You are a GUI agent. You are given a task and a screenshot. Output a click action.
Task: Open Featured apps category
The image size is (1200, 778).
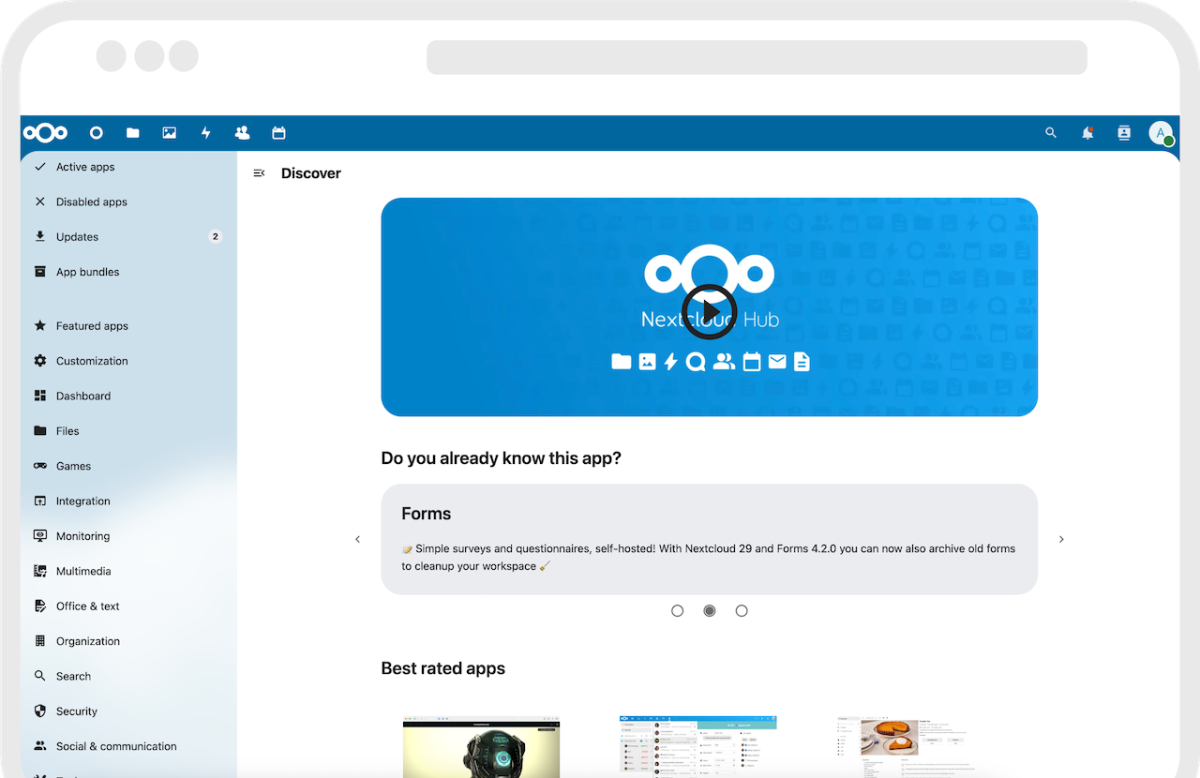coord(128,326)
